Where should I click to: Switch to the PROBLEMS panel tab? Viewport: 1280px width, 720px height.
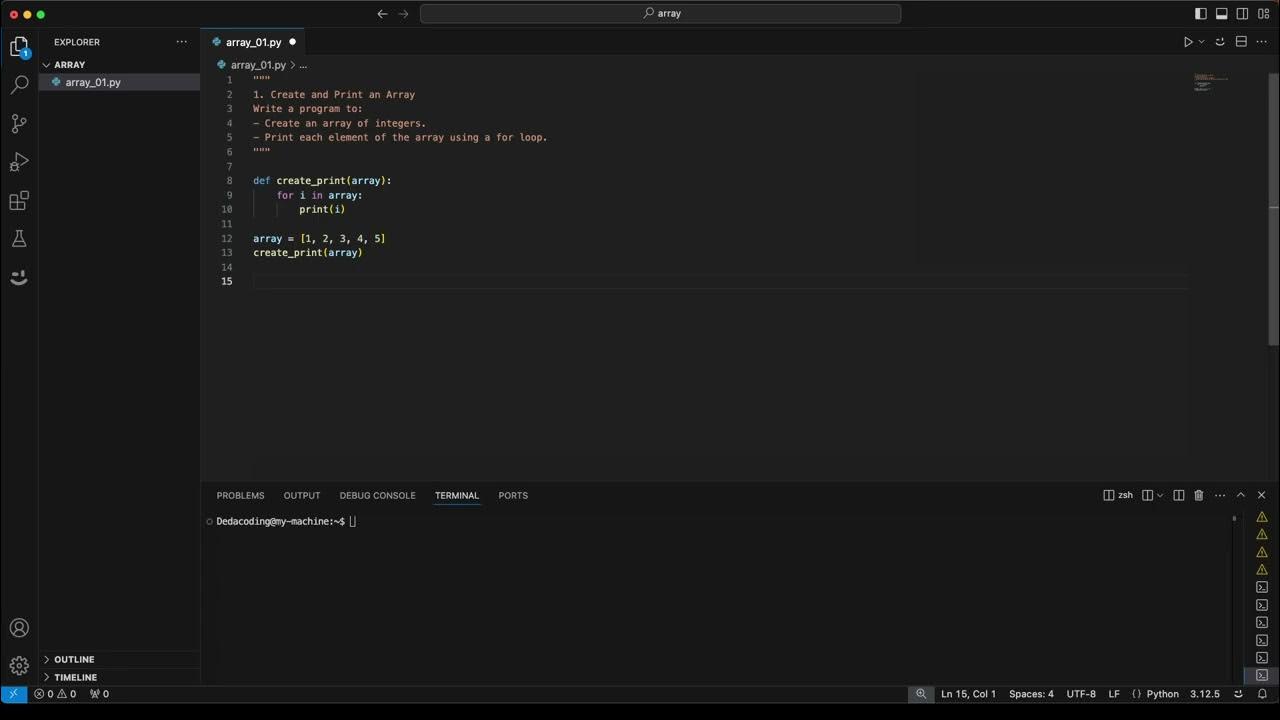(240, 496)
